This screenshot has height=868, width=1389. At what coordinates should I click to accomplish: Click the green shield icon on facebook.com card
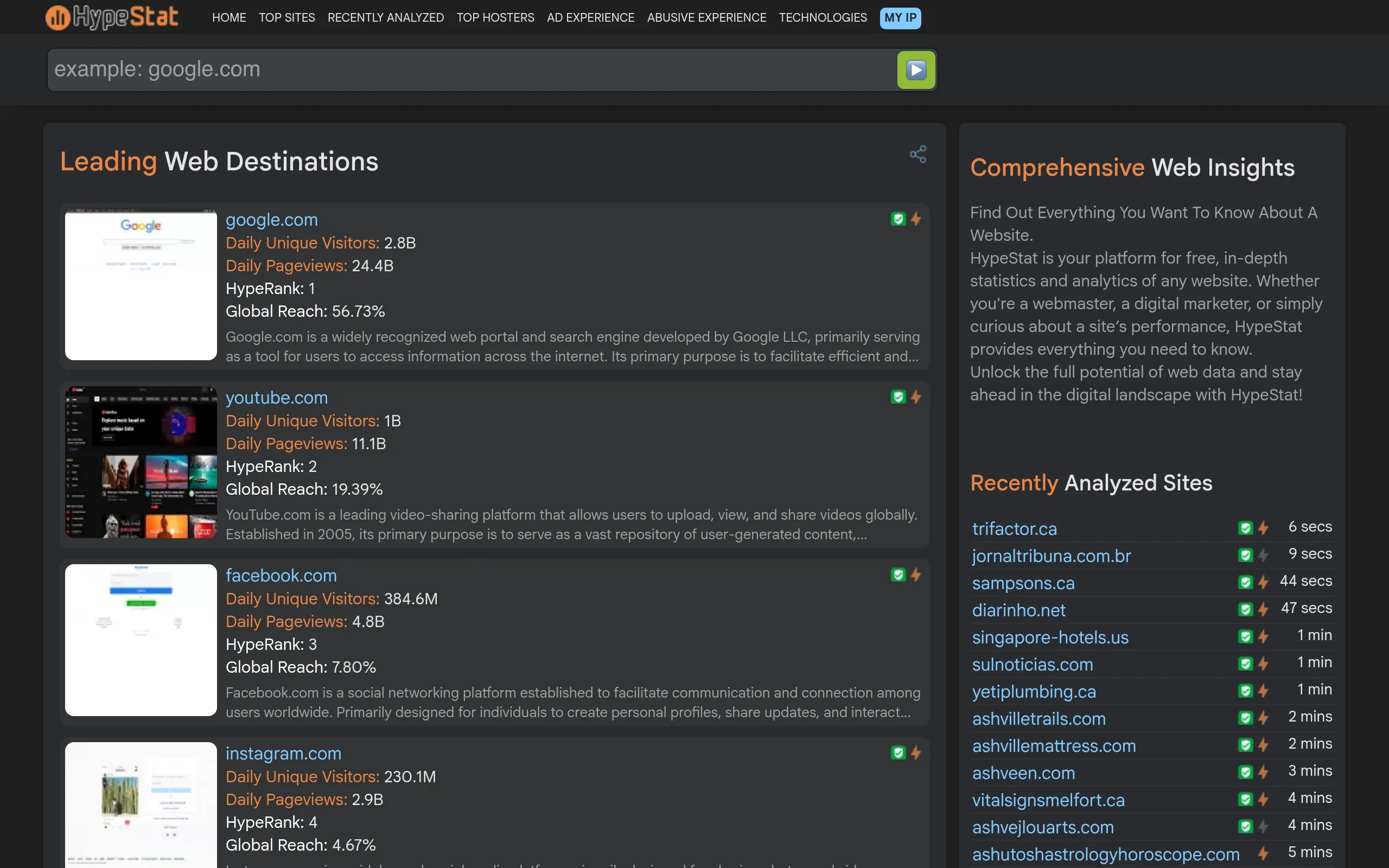pos(899,575)
